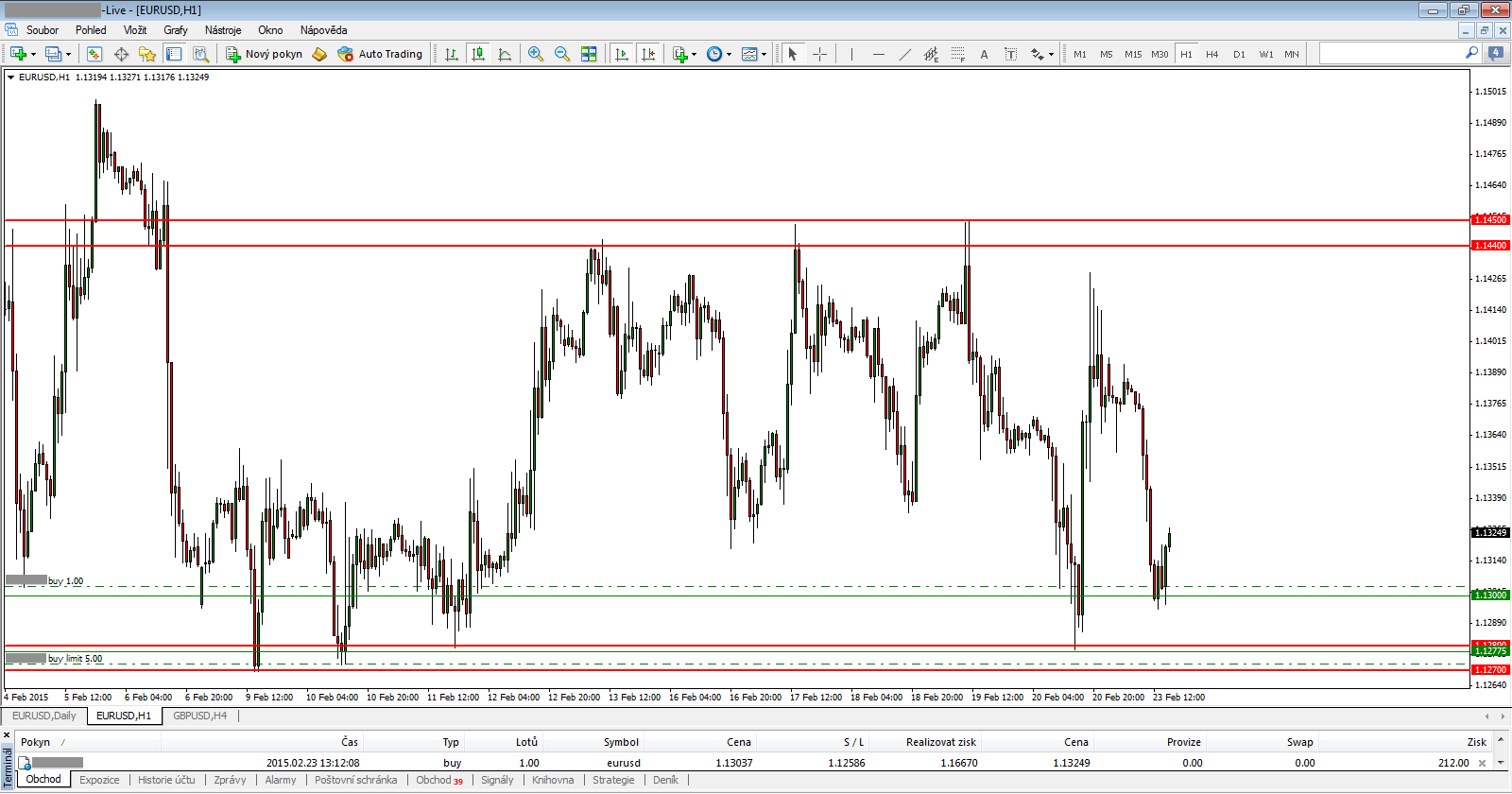The image size is (1512, 794).
Task: Zoom out of the chart
Action: [x=562, y=54]
